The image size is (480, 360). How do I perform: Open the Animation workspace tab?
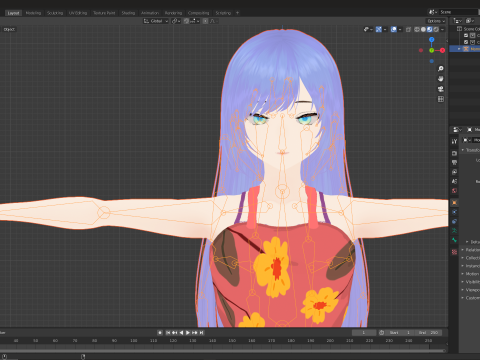coord(150,13)
